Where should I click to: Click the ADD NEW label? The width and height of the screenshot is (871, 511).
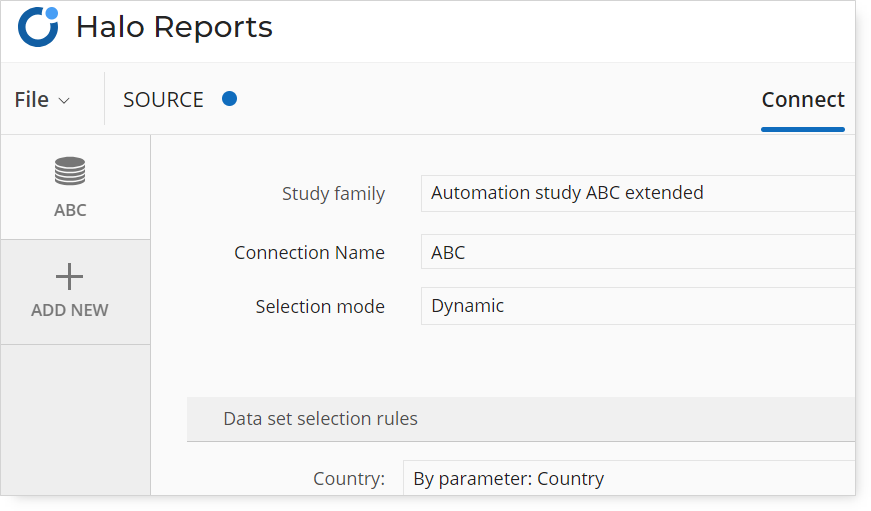(70, 310)
